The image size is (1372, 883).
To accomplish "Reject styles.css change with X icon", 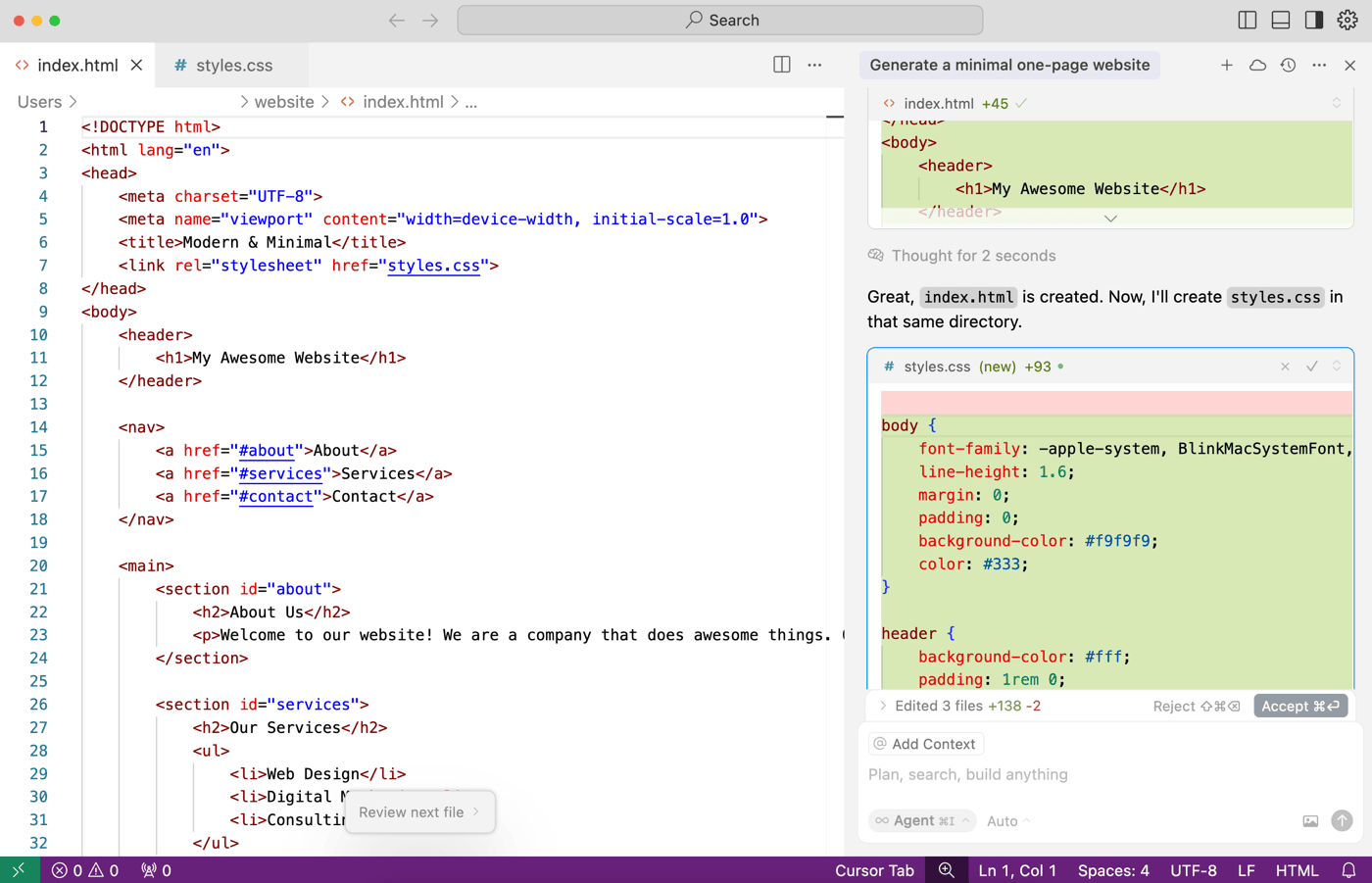I will [x=1285, y=367].
